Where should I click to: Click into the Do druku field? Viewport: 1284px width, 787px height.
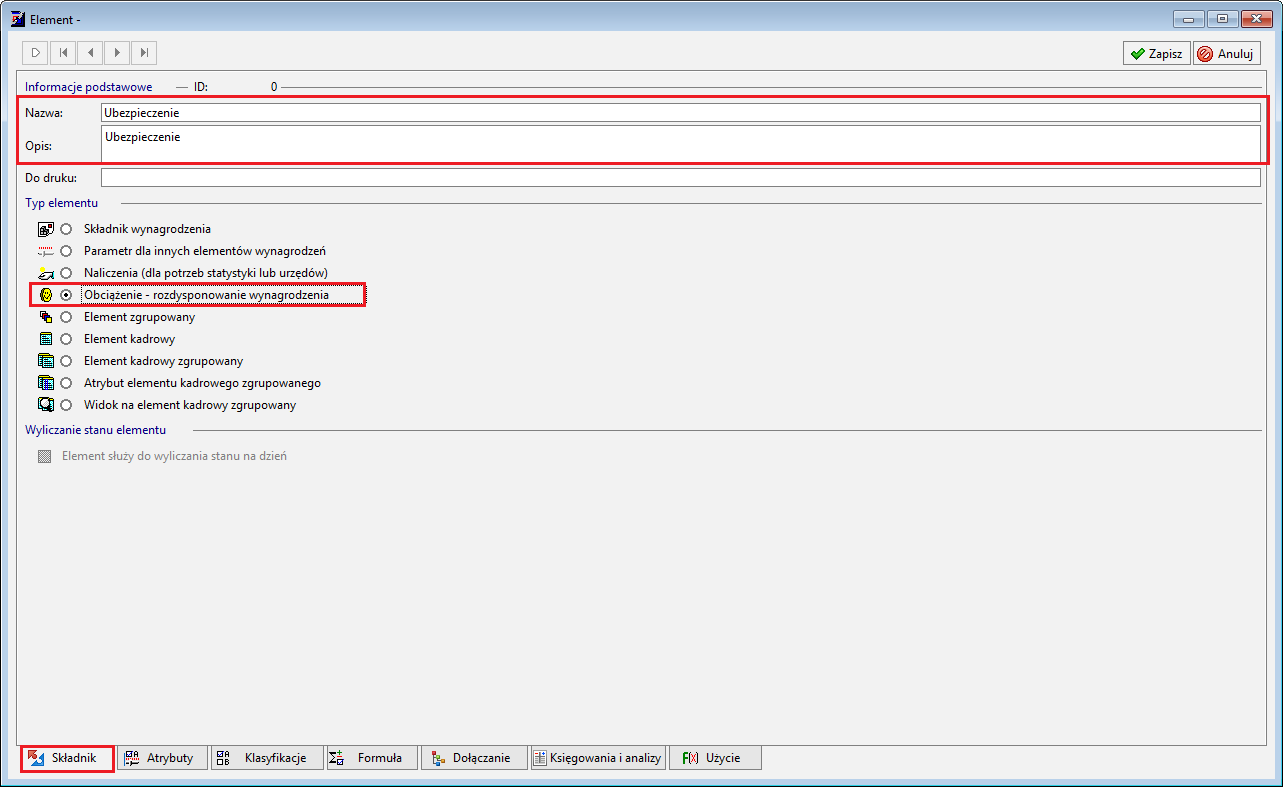681,177
